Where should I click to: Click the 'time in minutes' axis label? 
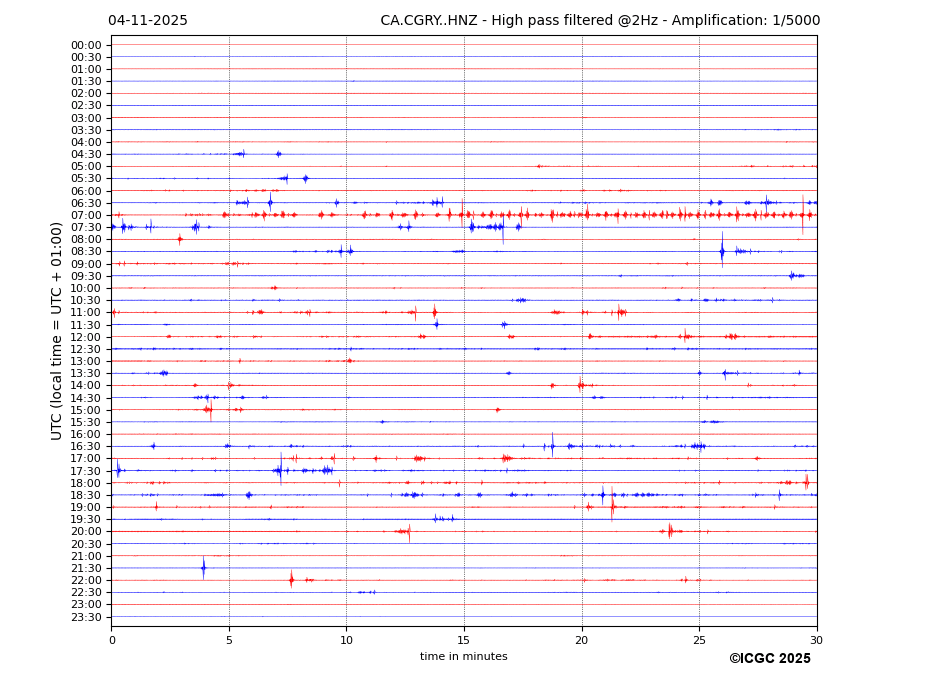tap(463, 657)
